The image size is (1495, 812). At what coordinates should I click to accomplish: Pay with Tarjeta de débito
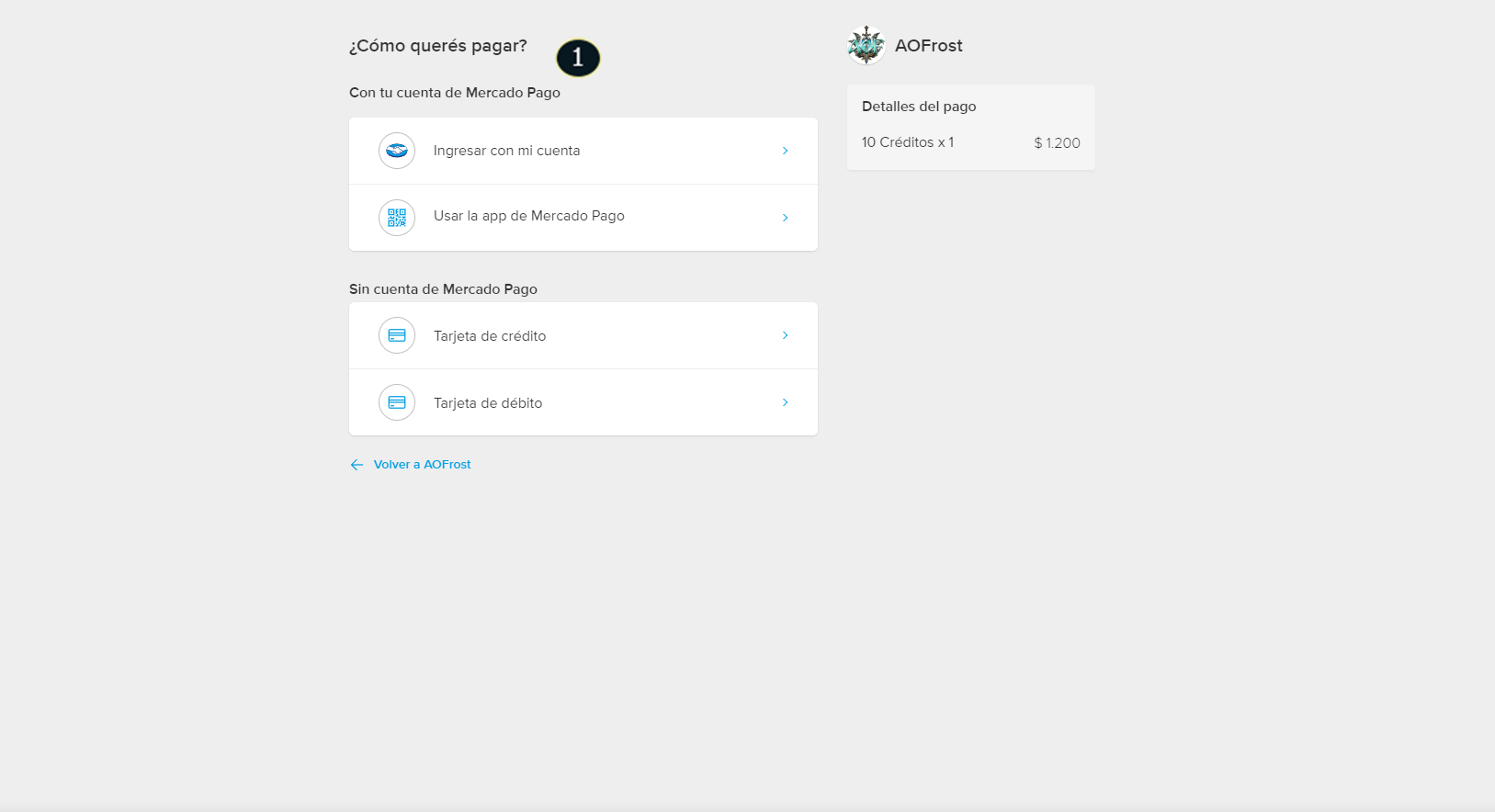583,402
